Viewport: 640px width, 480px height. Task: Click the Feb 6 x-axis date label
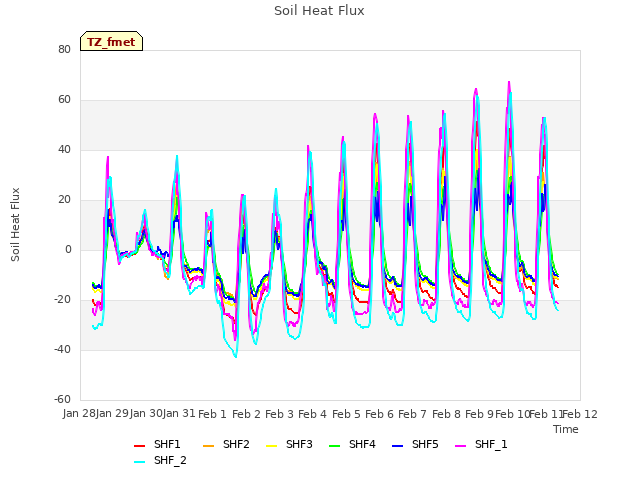pyautogui.click(x=379, y=414)
